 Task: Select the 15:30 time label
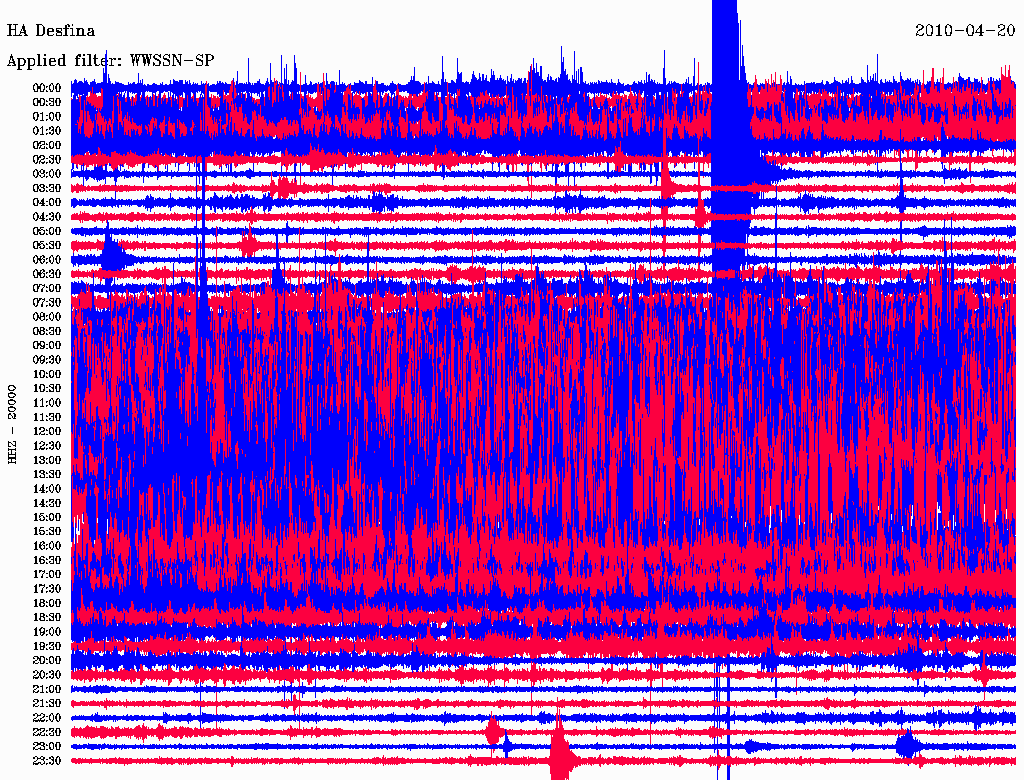(46, 532)
